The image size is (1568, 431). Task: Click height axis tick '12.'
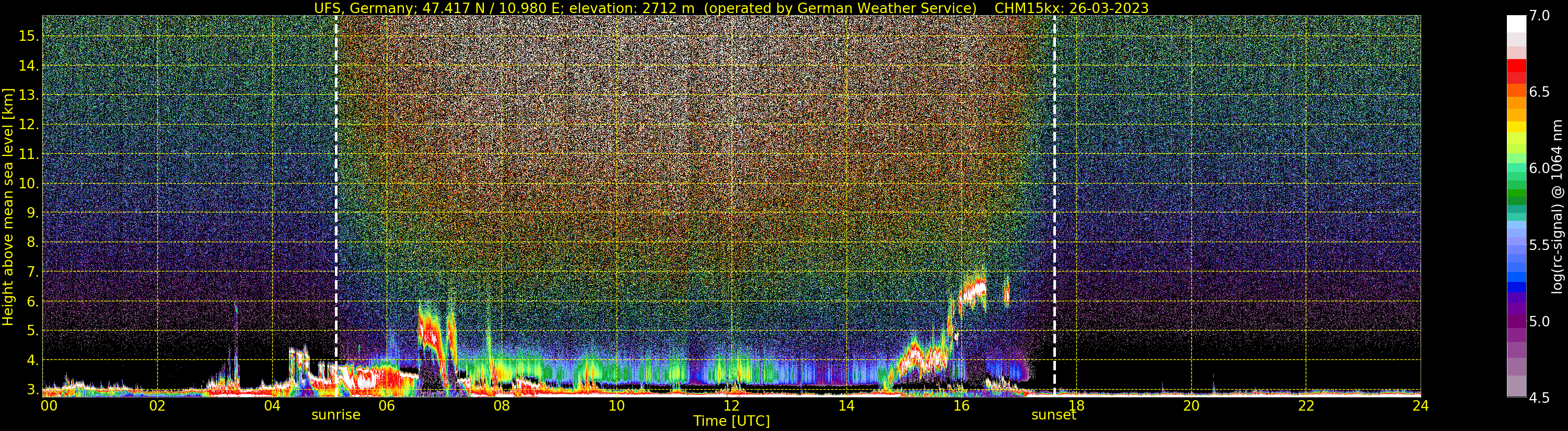coord(29,124)
